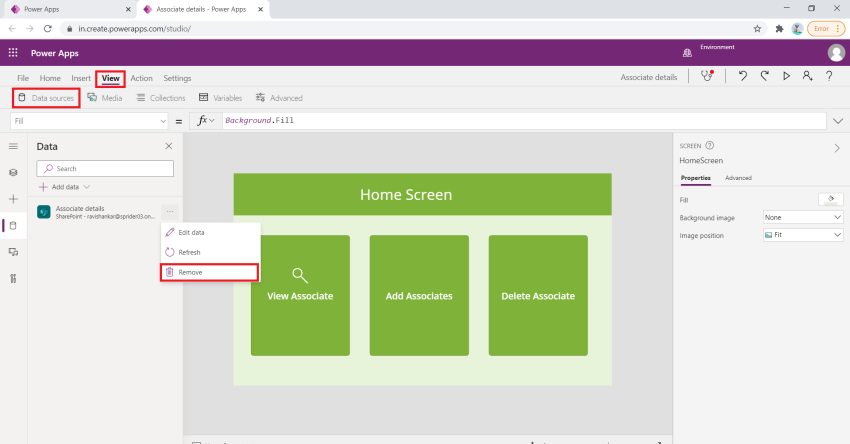
Task: Click the SharePoint icon of Associate details
Action: tap(44, 212)
